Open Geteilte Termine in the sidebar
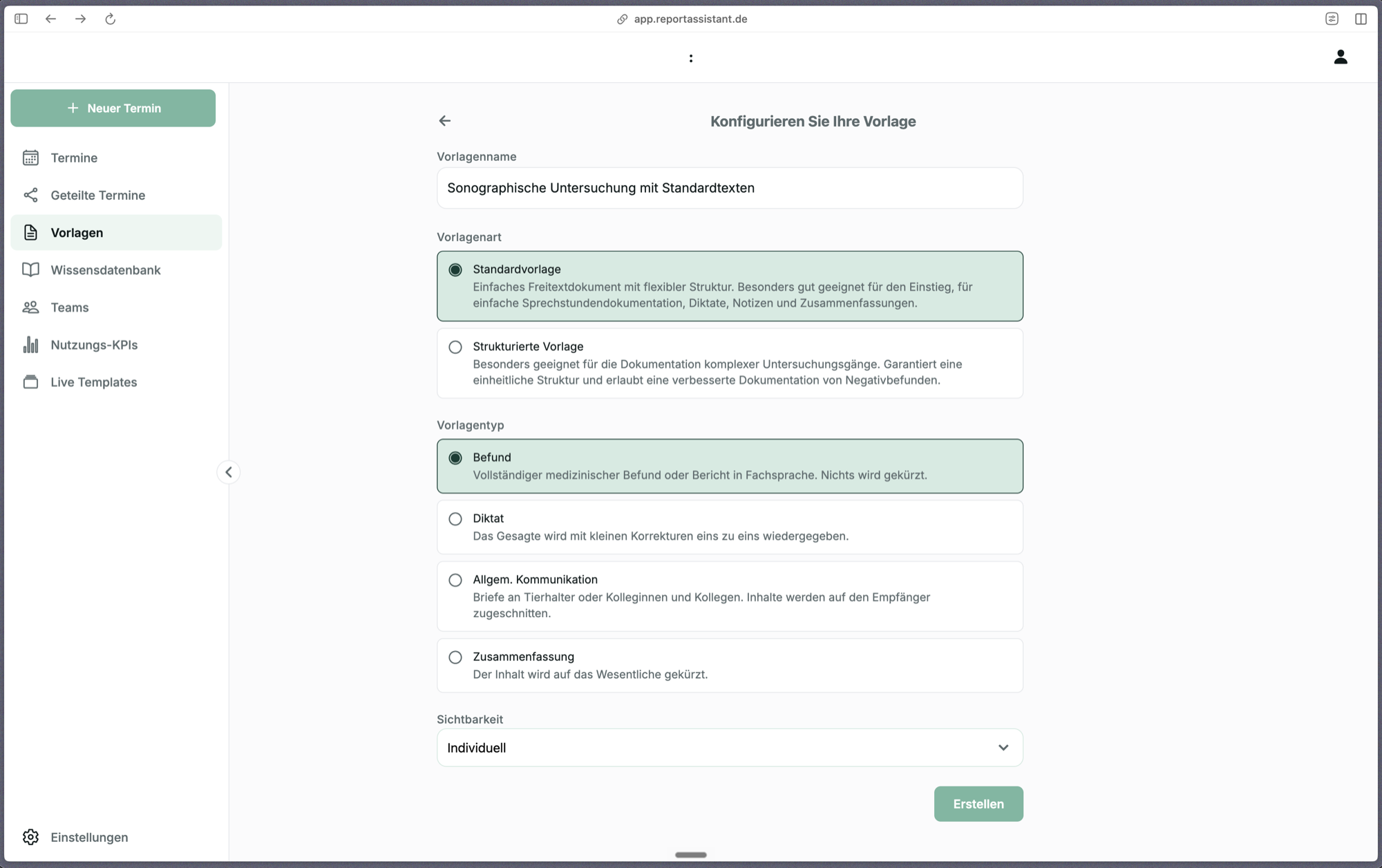Screen dimensions: 1382x868 pyautogui.click(x=116, y=195)
